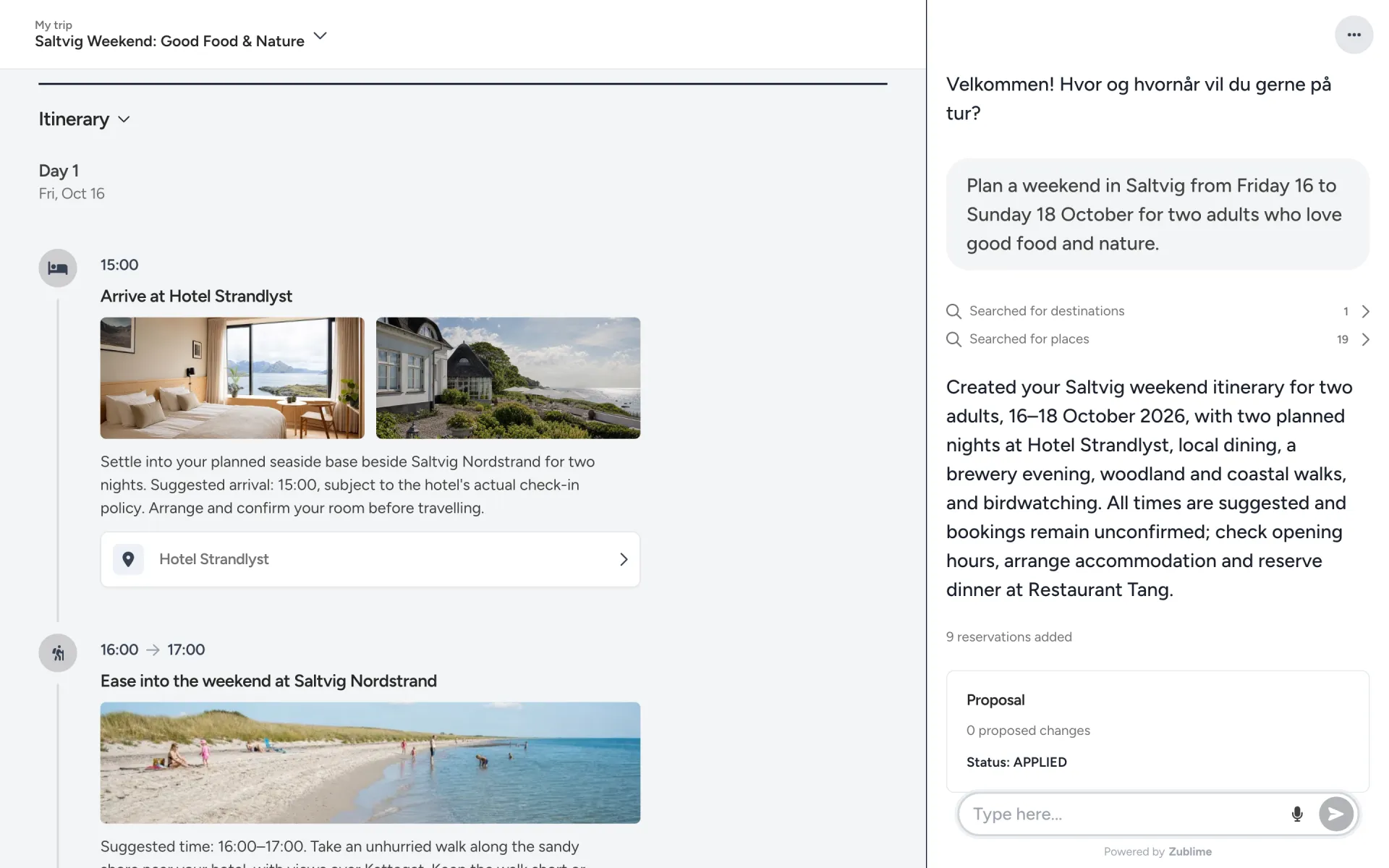This screenshot has width=1389, height=868.
Task: Click the microphone voice input icon
Action: pyautogui.click(x=1297, y=814)
